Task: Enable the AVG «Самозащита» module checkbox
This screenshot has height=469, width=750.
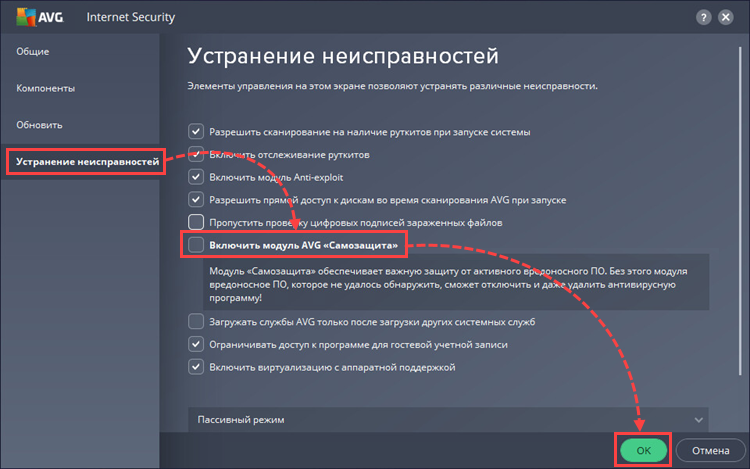Action: pos(196,245)
